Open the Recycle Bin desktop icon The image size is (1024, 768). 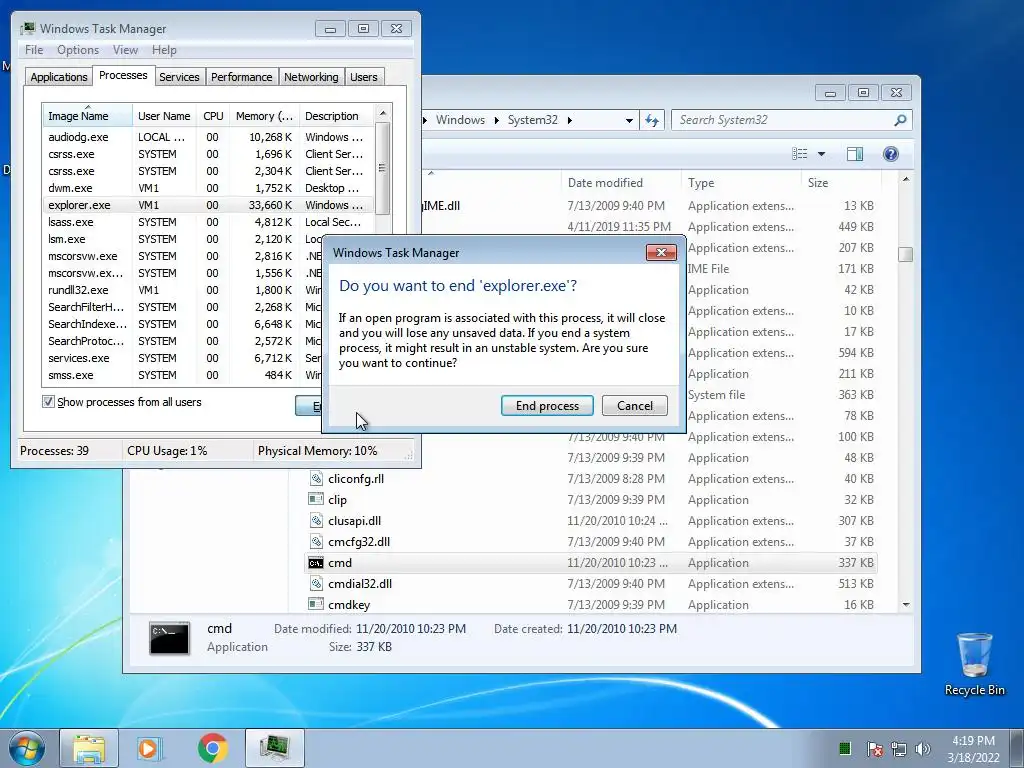coord(974,664)
